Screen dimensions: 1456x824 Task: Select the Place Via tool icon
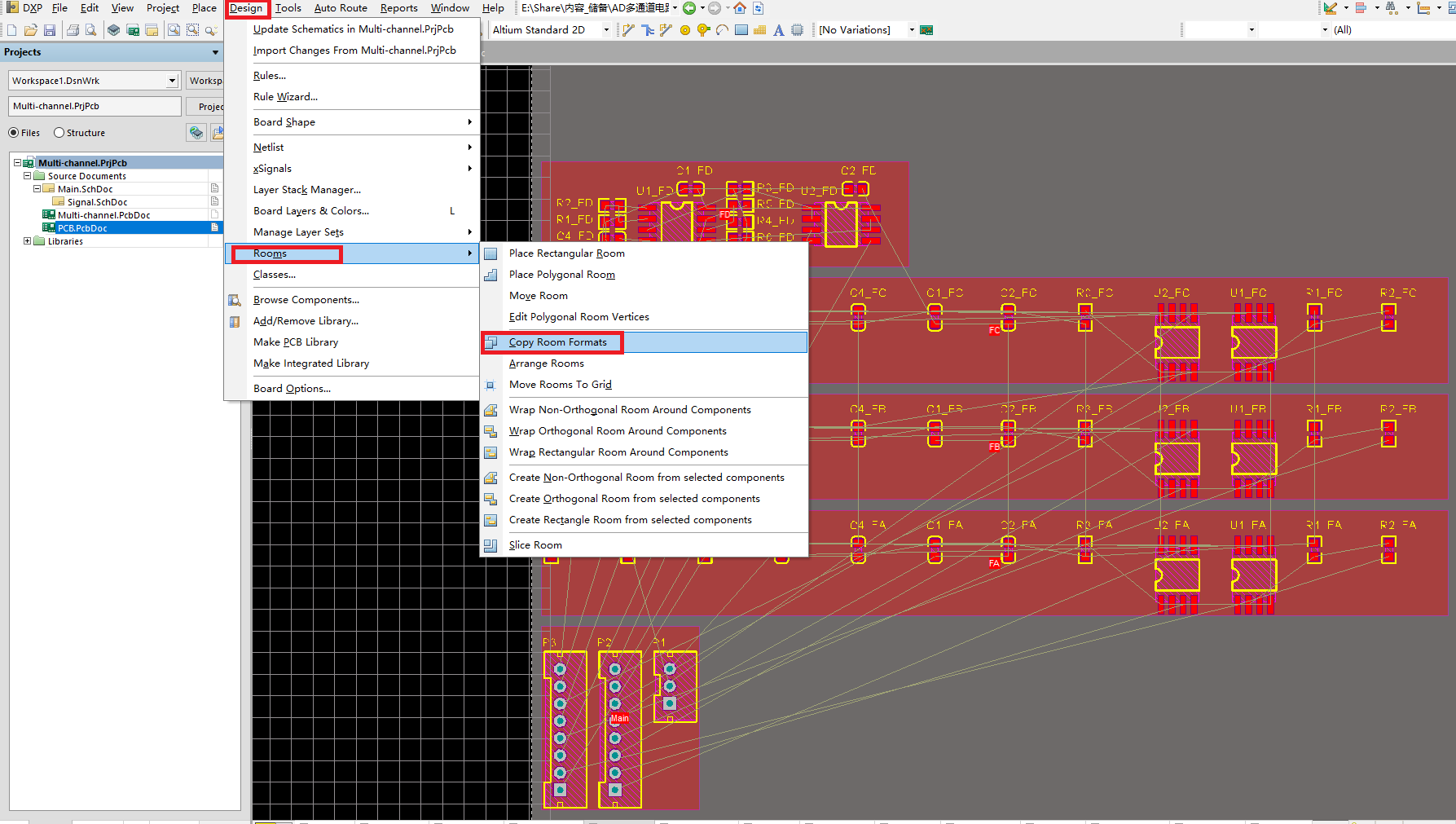pos(703,30)
